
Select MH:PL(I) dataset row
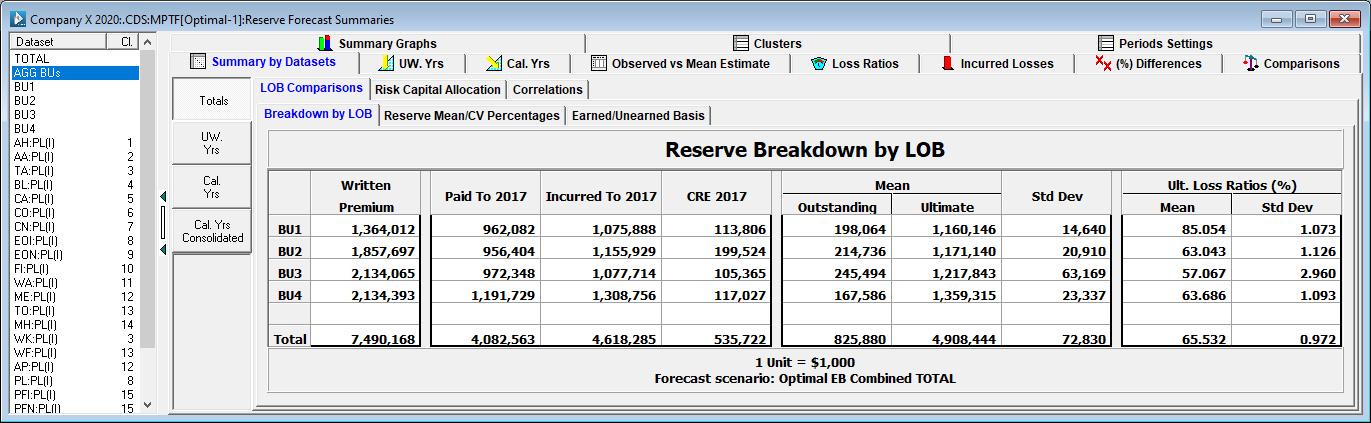[75, 325]
